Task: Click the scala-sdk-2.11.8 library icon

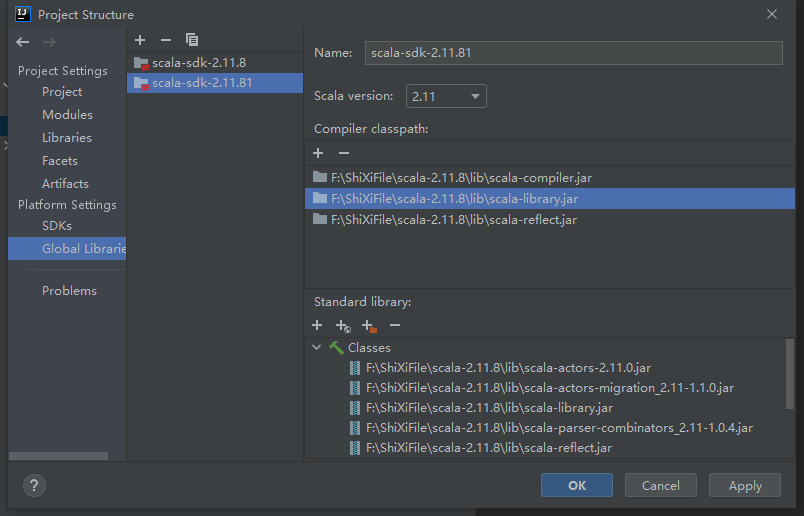Action: coord(141,63)
